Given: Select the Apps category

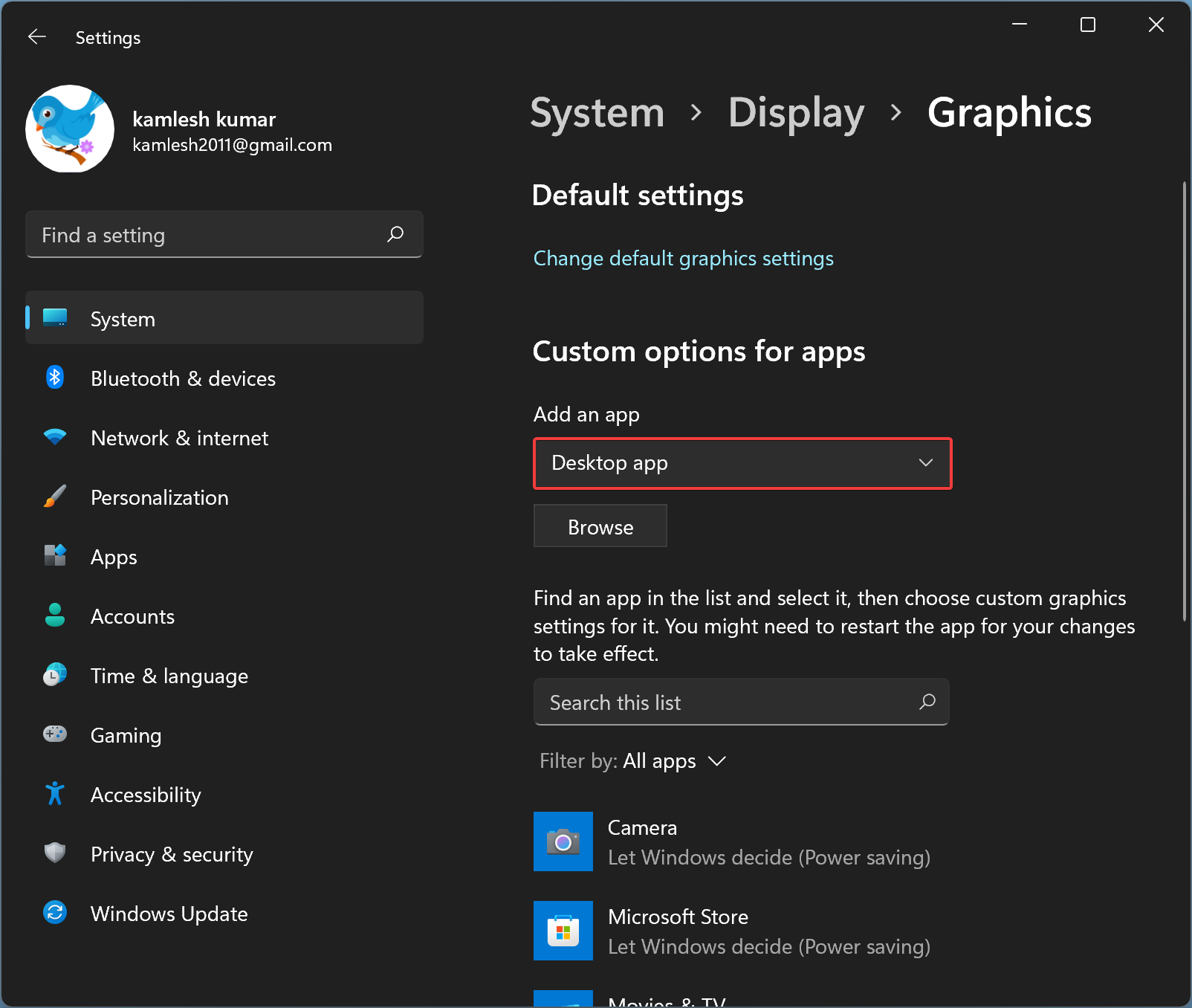Looking at the screenshot, I should 224,557.
